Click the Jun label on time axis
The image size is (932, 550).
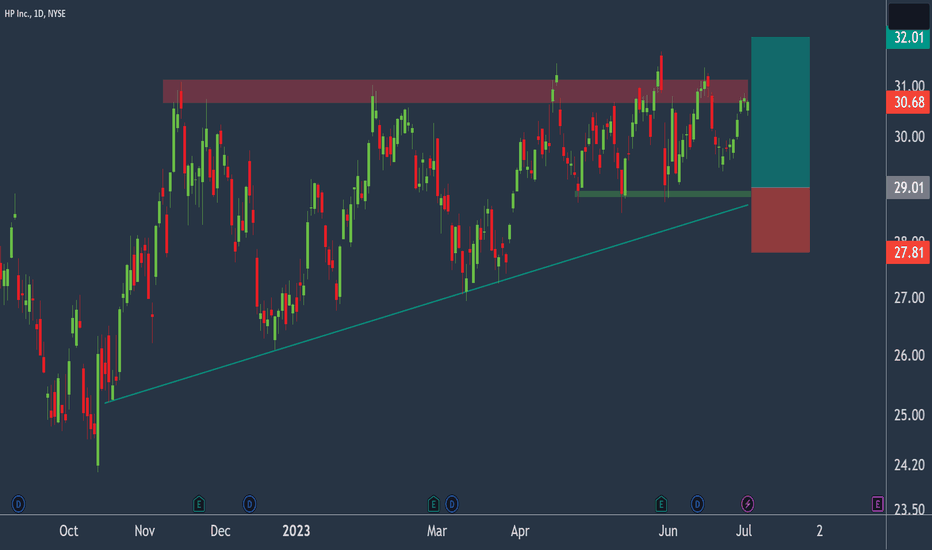click(667, 531)
